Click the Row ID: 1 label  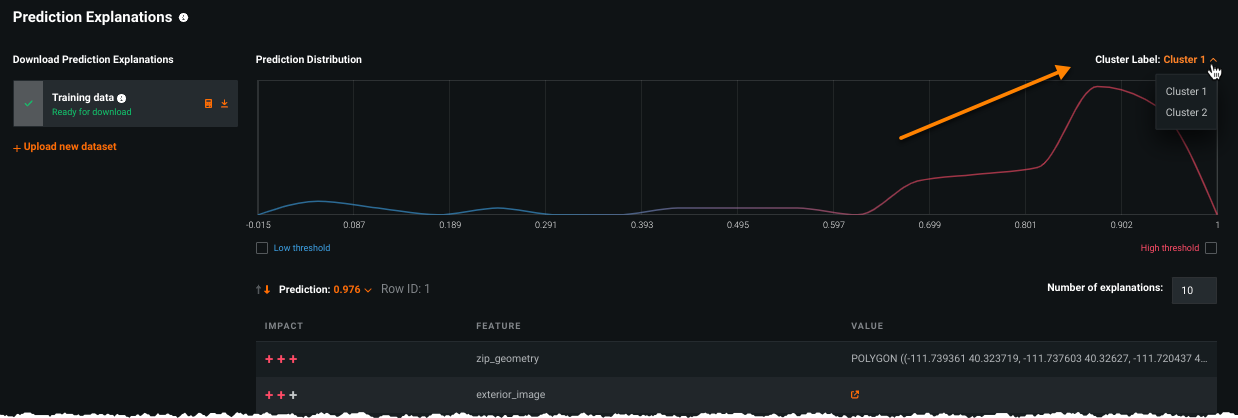(x=405, y=290)
